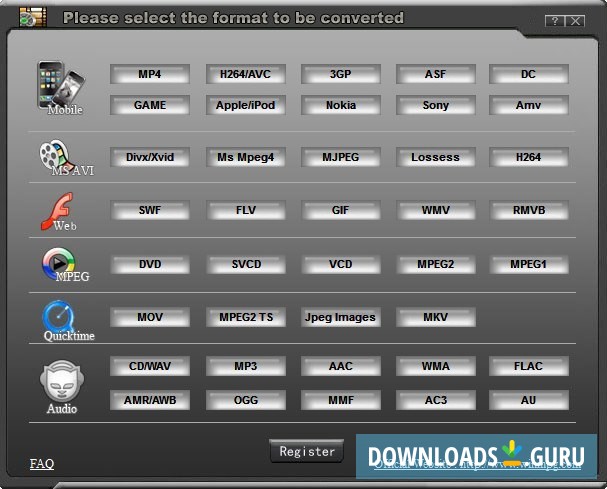Choose the DVD MPEG format

(150, 264)
